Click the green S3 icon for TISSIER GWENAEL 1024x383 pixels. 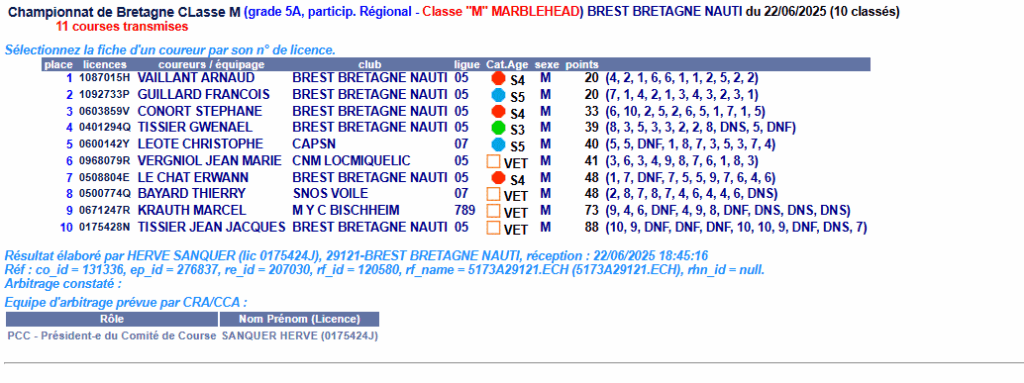coord(498,127)
